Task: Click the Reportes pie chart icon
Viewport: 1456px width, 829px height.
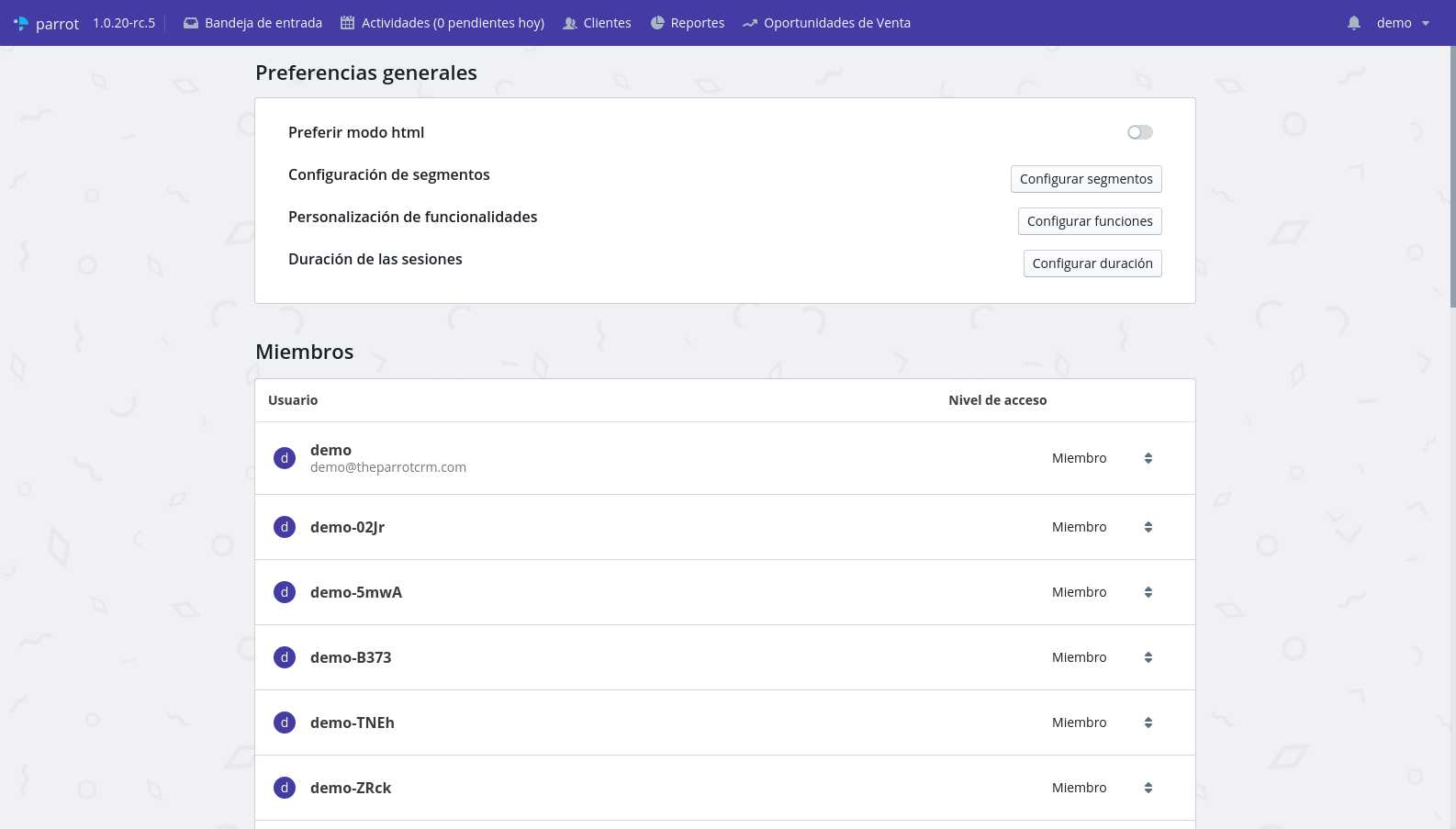Action: 657,23
